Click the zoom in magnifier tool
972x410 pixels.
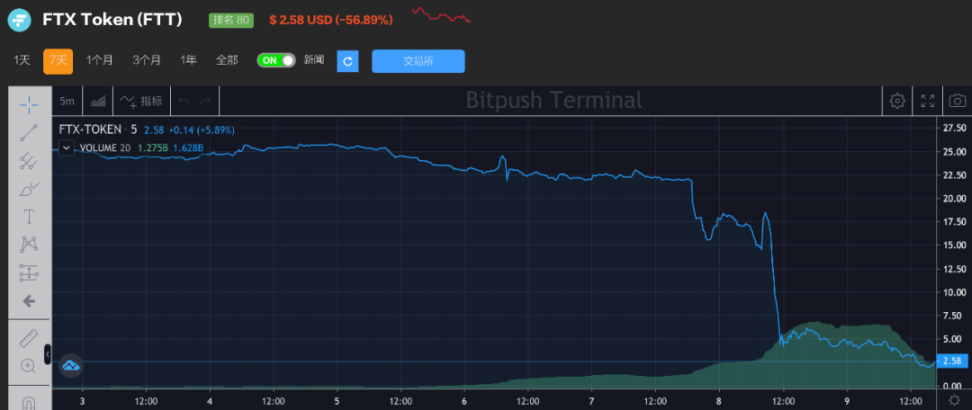tap(29, 366)
